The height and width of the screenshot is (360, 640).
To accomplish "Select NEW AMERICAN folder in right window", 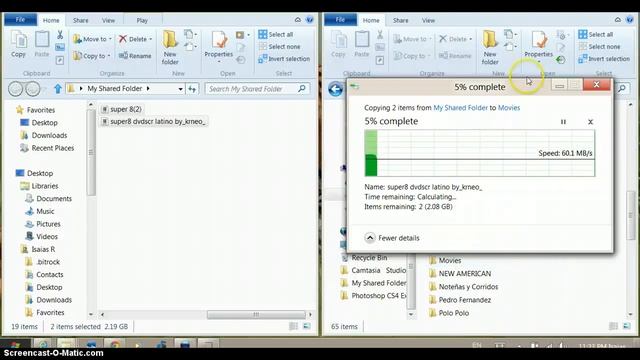I will pos(460,274).
